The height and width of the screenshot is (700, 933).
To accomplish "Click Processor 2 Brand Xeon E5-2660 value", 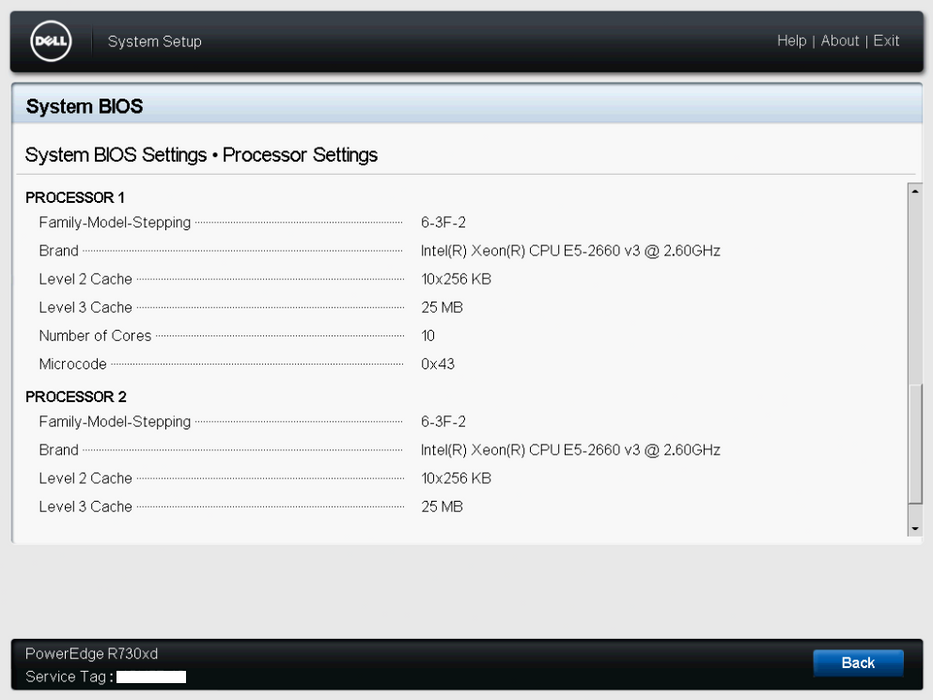I will pos(571,450).
